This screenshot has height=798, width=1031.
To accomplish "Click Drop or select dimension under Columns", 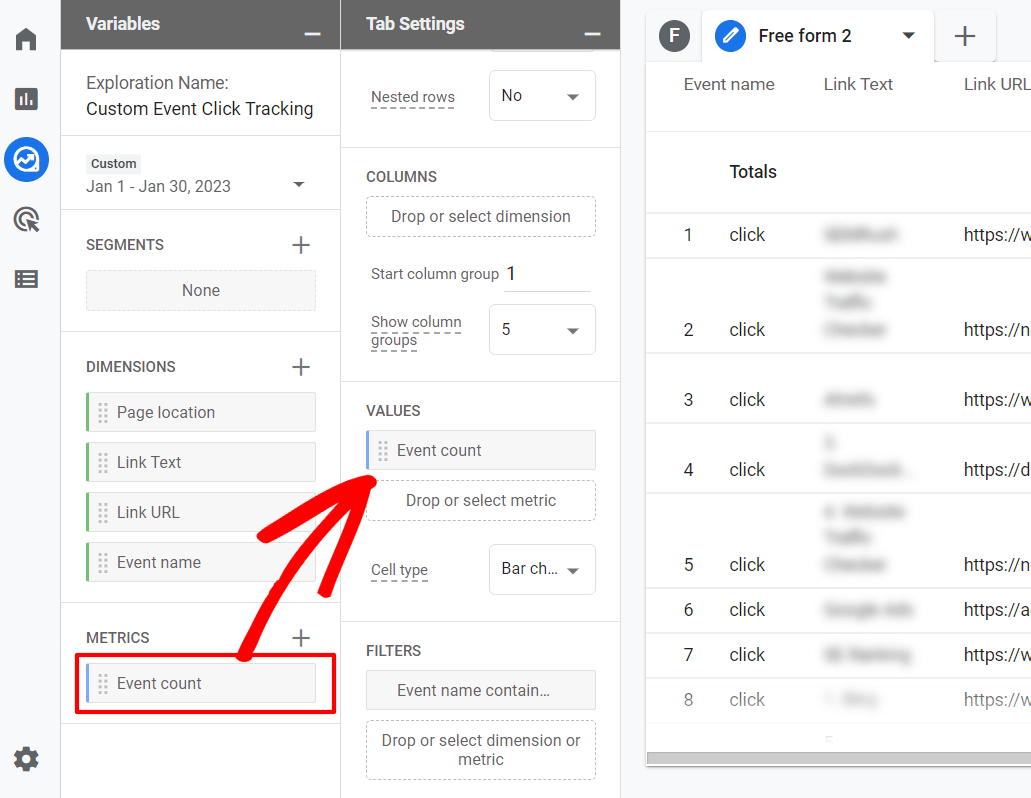I will [480, 216].
